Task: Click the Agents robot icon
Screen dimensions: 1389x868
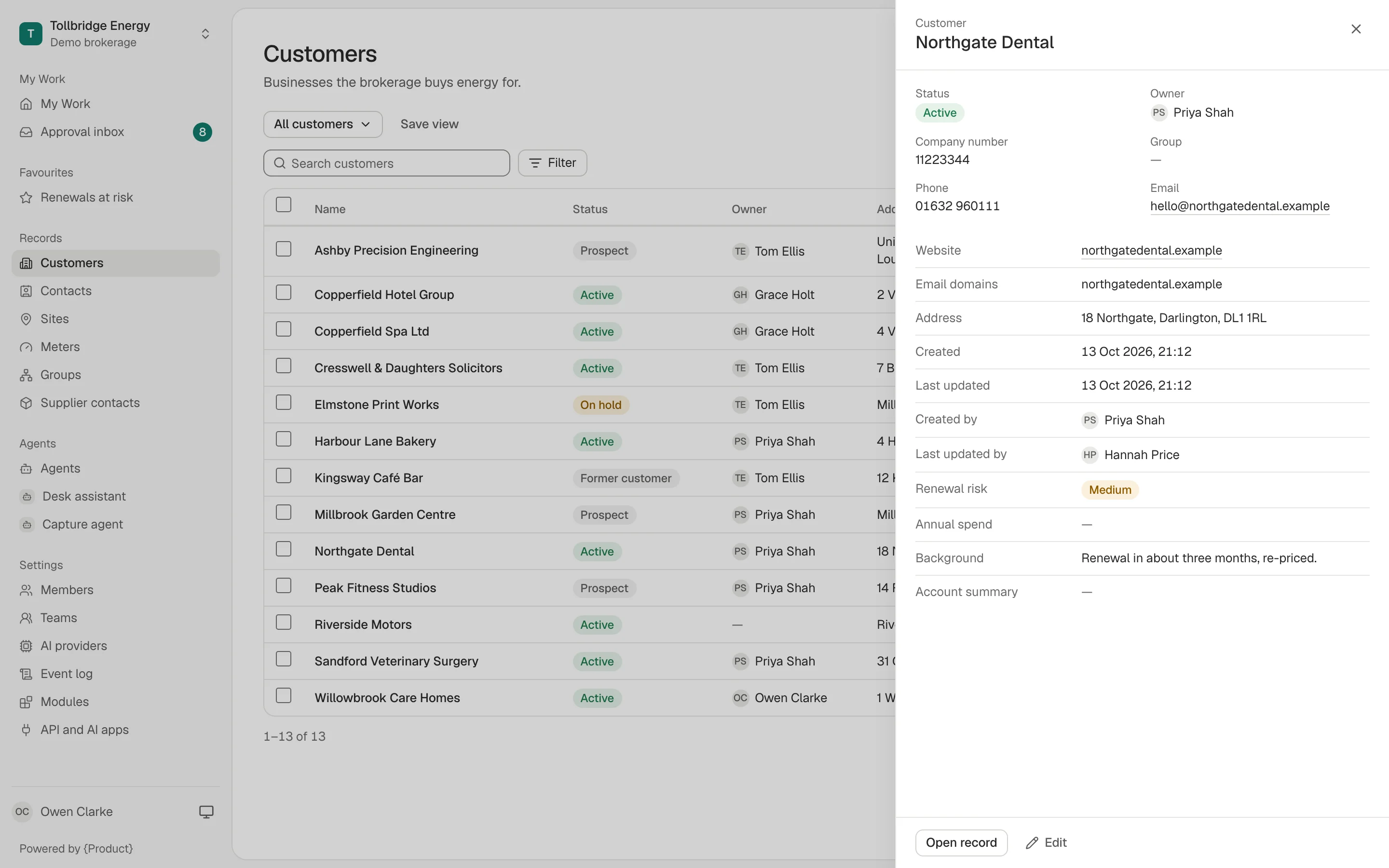Action: click(x=26, y=469)
